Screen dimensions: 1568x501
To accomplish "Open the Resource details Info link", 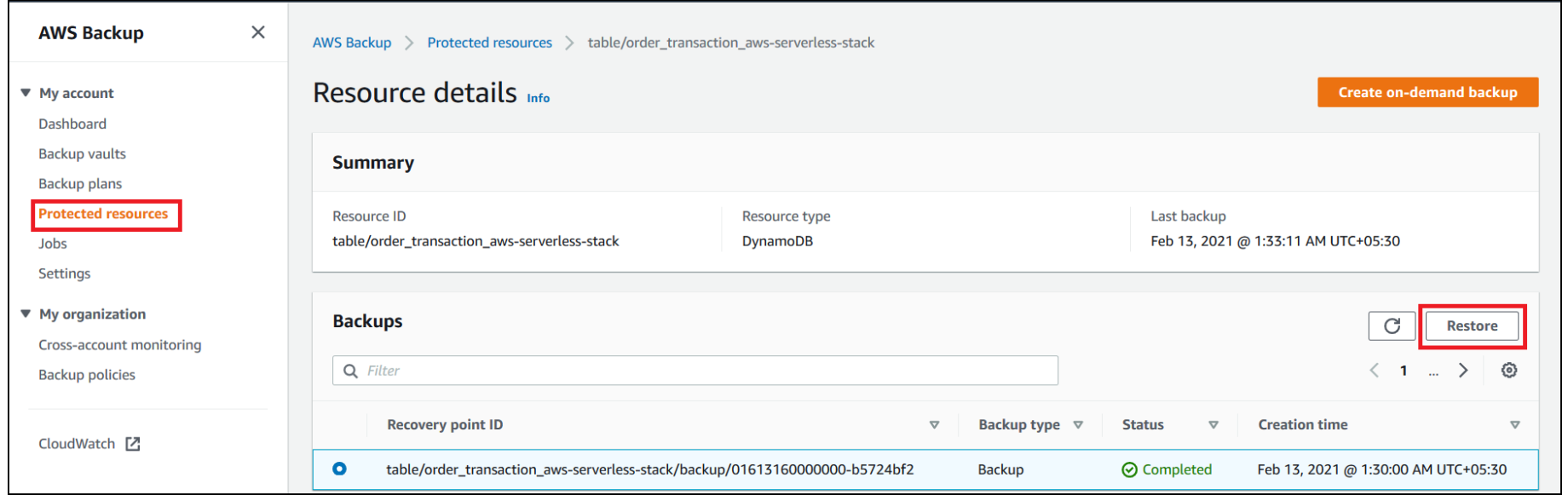I will [538, 99].
